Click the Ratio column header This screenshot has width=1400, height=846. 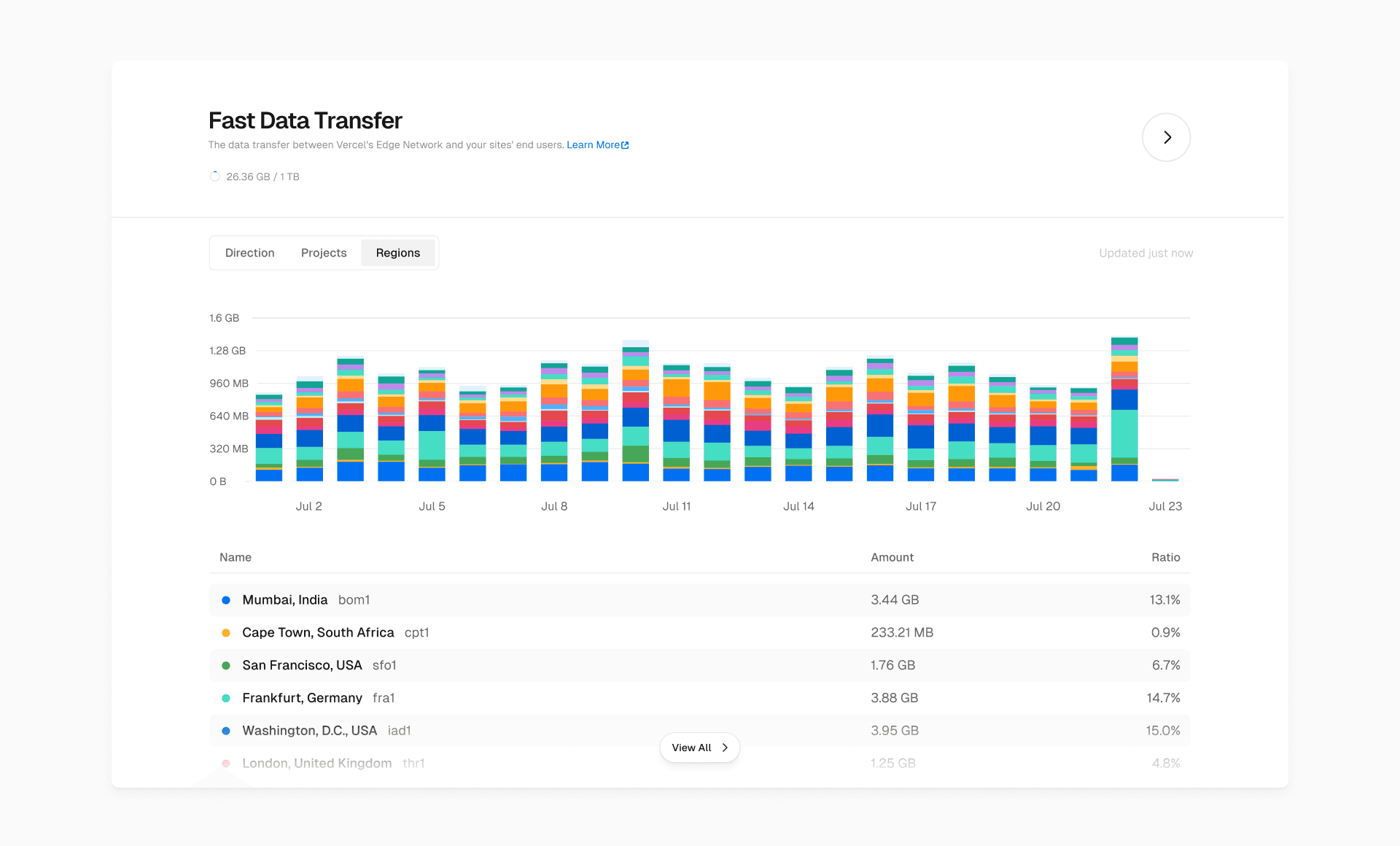[x=1165, y=557]
